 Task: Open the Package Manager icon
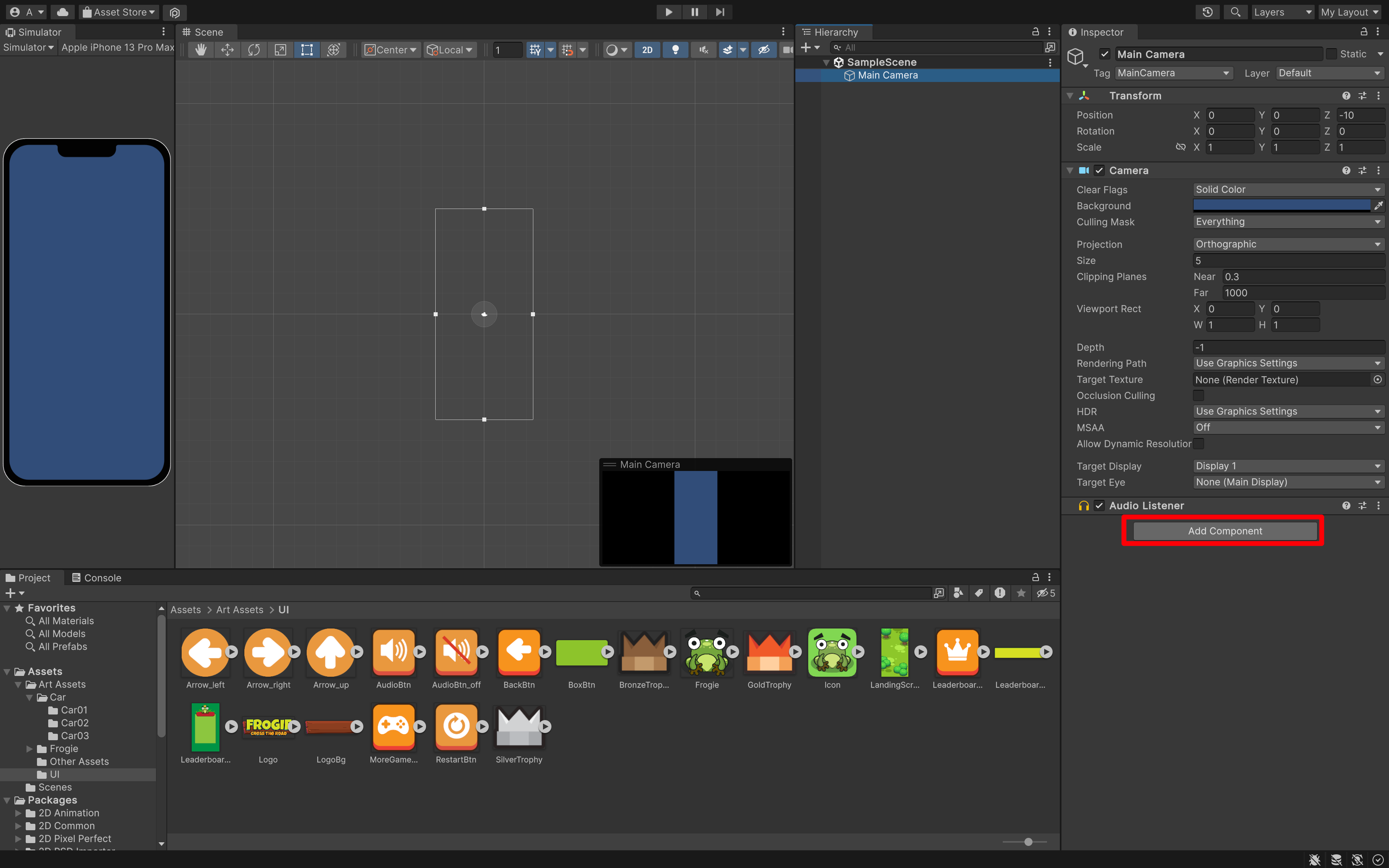(175, 12)
